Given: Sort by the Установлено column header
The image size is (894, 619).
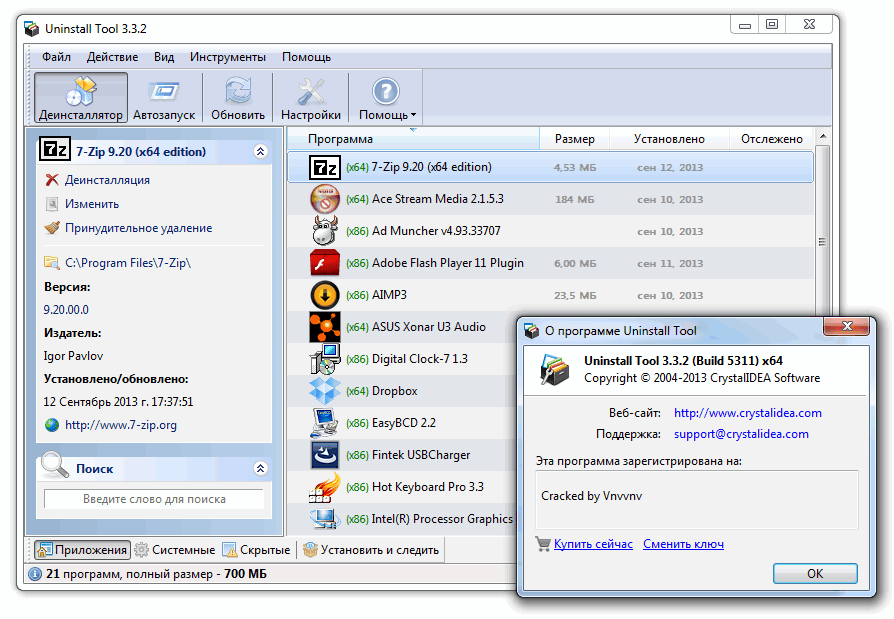Looking at the screenshot, I should click(x=669, y=139).
